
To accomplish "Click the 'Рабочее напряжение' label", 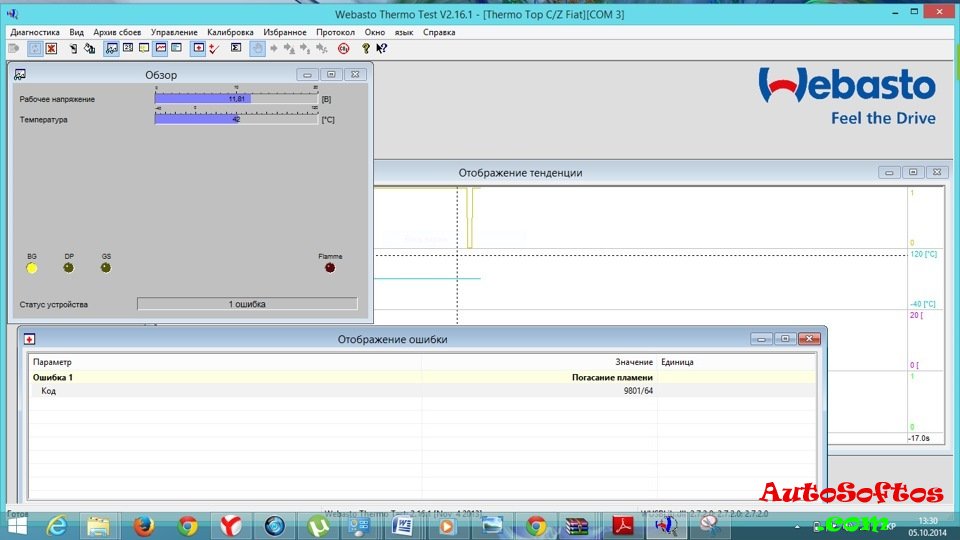I will 57,99.
